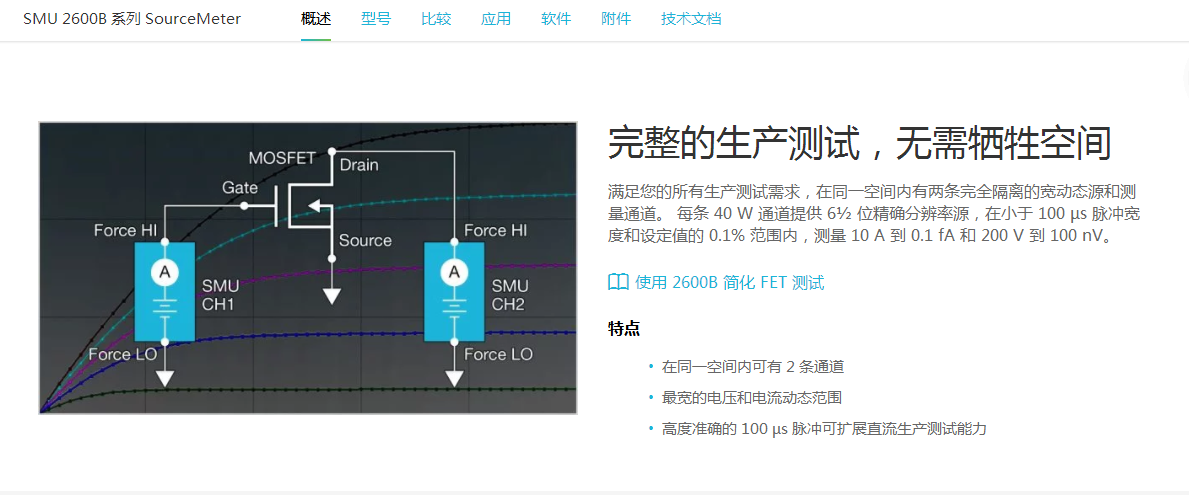This screenshot has height=495, width=1189.
Task: Click the 完整的生产测试，无需牺牲空间 heading
Action: coord(859,143)
